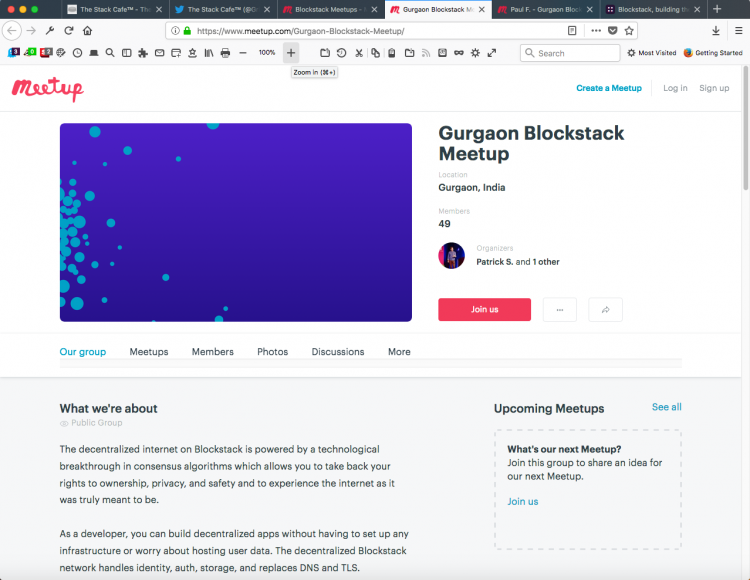
Task: Click the email link envelope icon
Action: point(159,53)
